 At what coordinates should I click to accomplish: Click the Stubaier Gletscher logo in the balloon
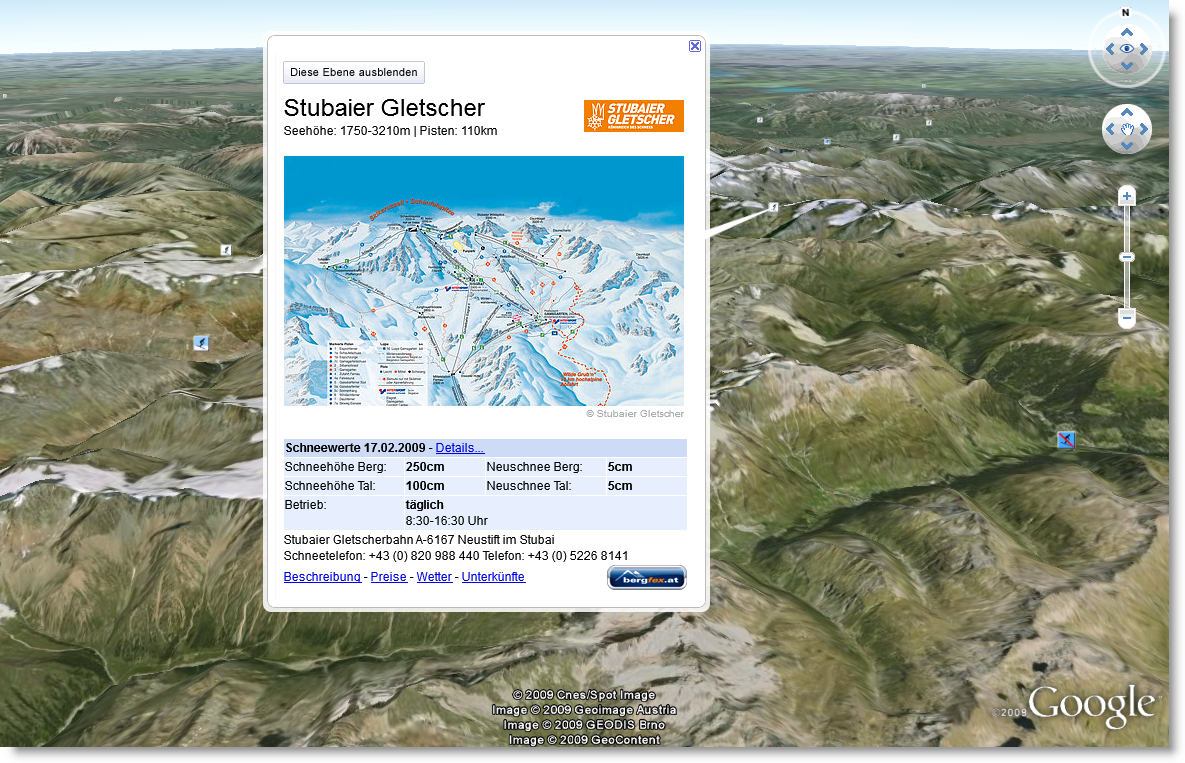pyautogui.click(x=634, y=115)
